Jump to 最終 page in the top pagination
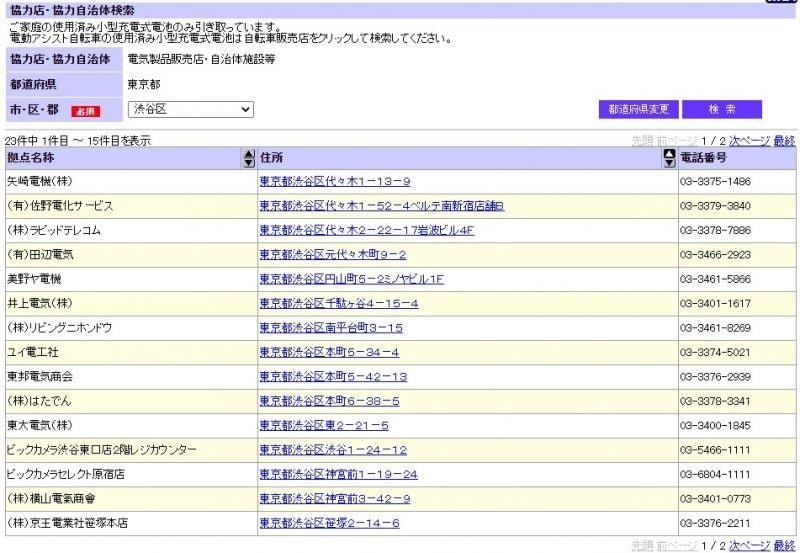This screenshot has height=553, width=800. pos(784,141)
